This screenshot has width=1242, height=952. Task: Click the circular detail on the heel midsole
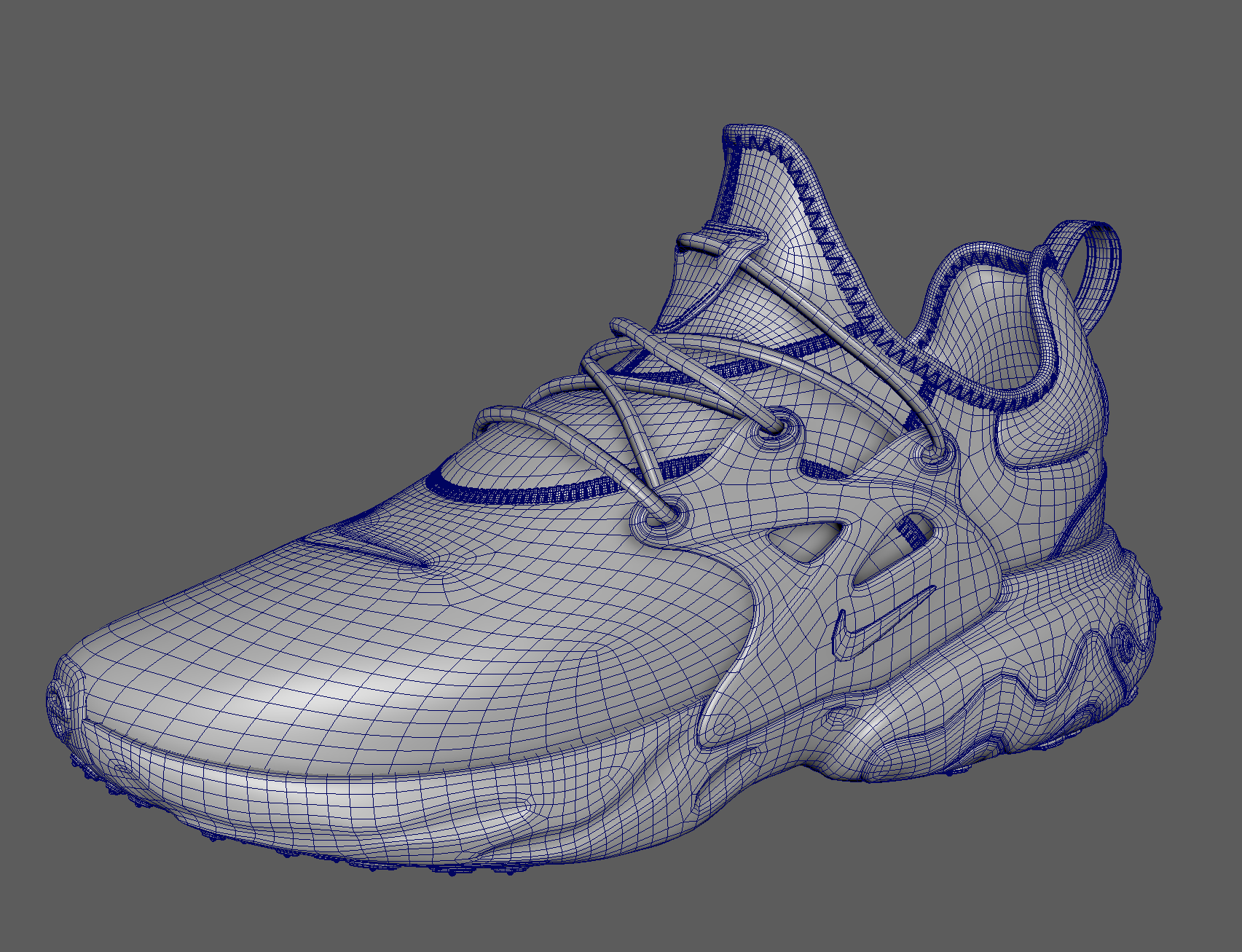tap(1125, 645)
